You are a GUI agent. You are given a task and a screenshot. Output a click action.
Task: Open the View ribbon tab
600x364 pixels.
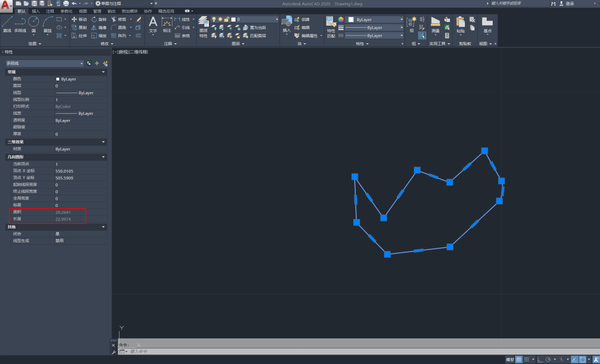[x=83, y=11]
